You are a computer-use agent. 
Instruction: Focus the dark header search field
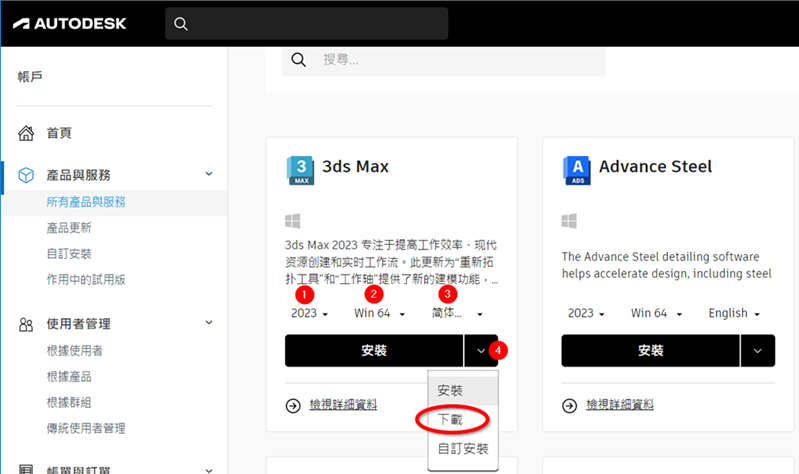[x=306, y=23]
